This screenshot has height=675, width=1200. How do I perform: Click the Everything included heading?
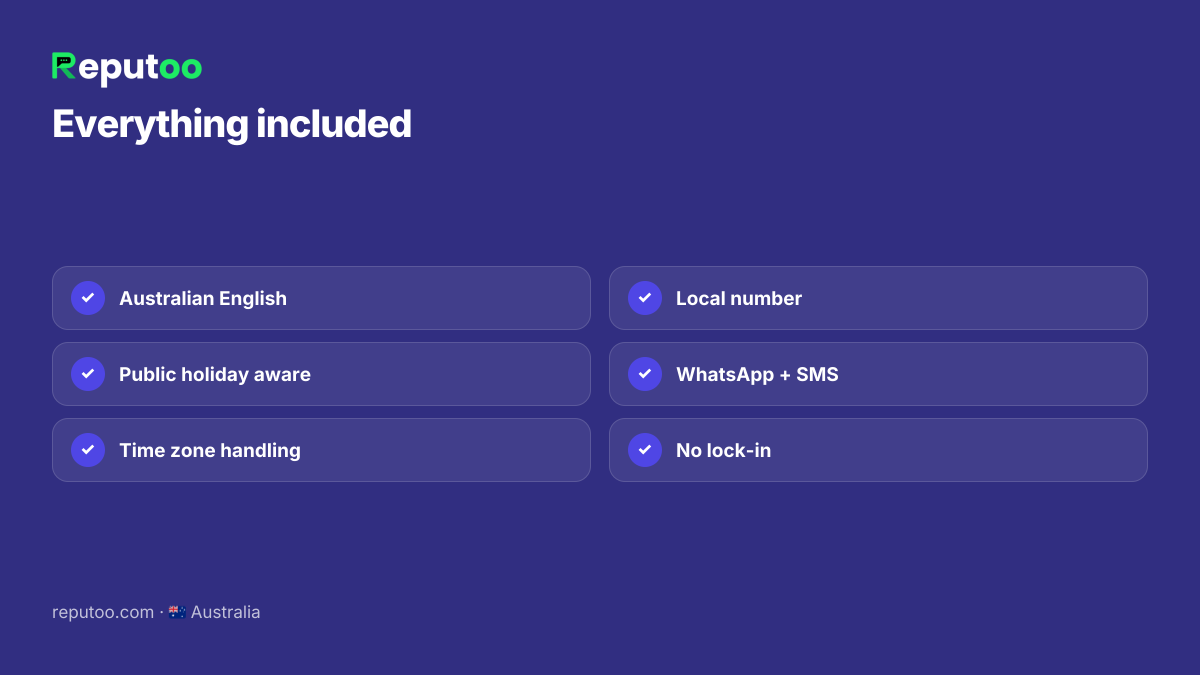(232, 125)
